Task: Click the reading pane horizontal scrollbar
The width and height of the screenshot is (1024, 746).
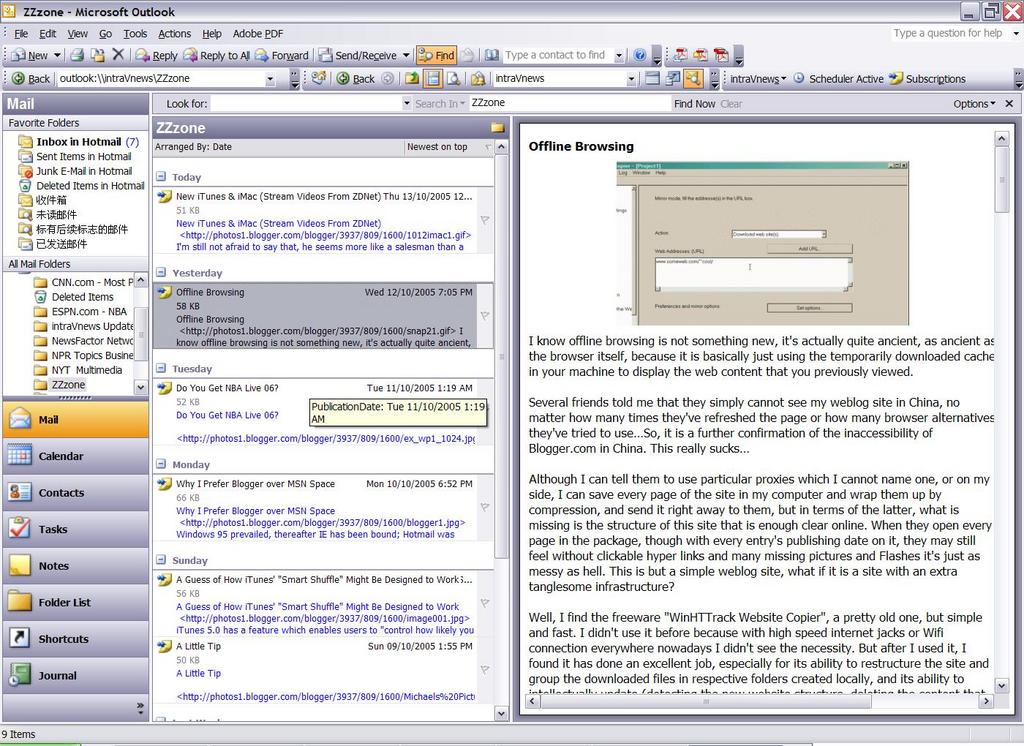Action: coord(759,701)
